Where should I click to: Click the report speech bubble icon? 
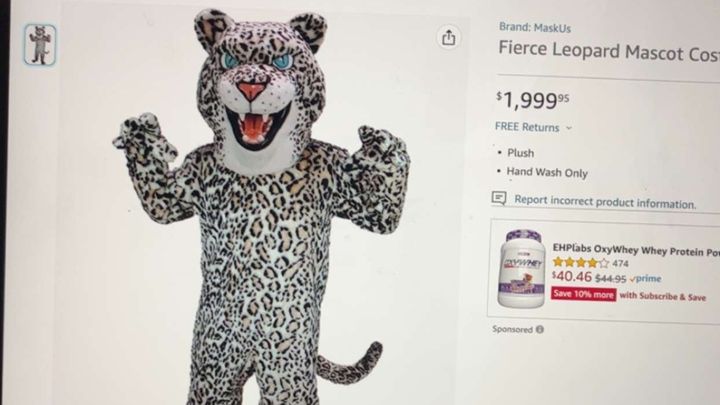(x=500, y=199)
